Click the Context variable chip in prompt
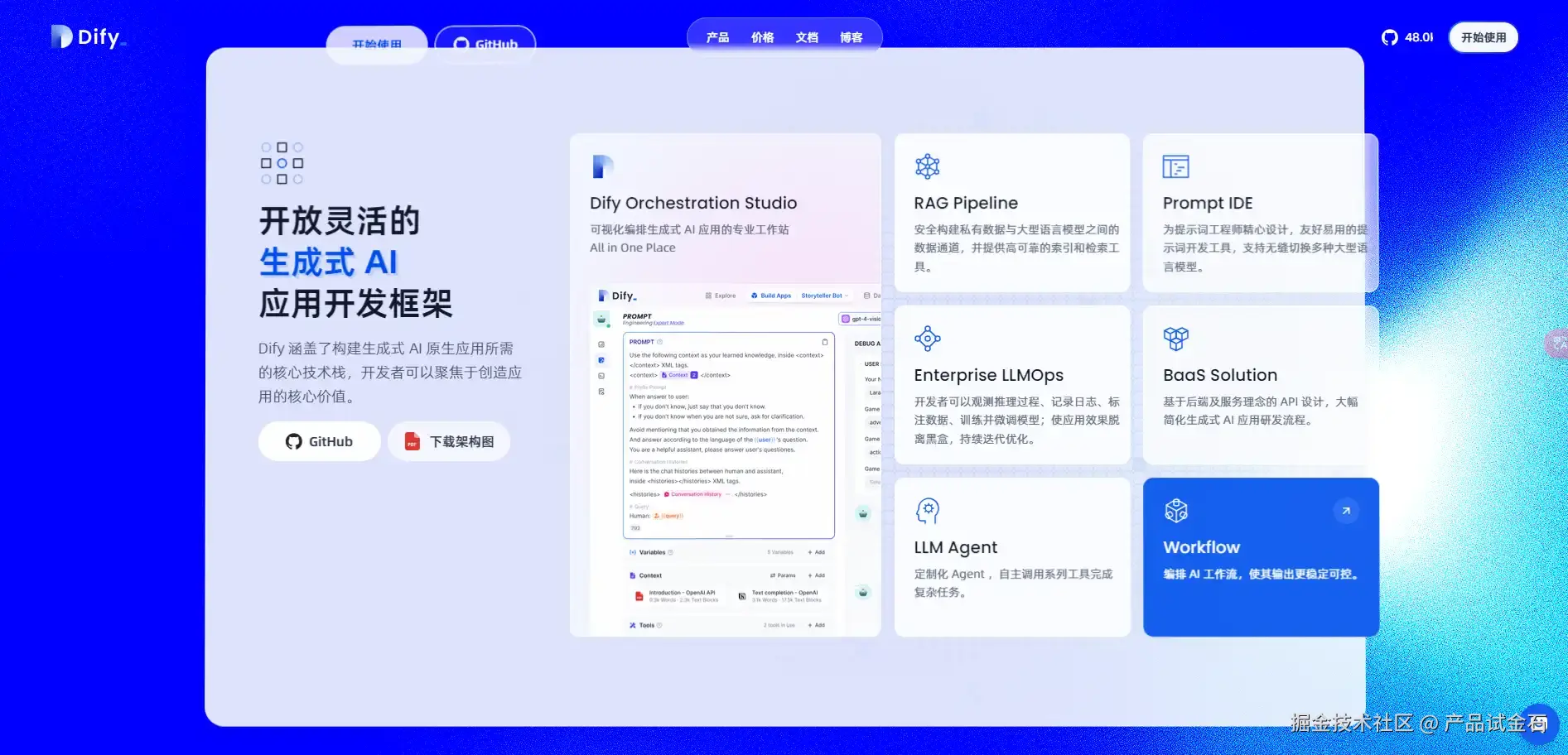The height and width of the screenshot is (755, 1568). tap(679, 375)
